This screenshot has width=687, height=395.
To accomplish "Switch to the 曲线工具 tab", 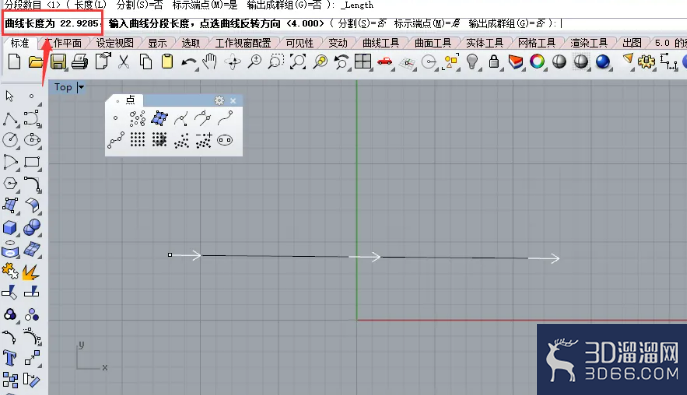I will pos(380,42).
